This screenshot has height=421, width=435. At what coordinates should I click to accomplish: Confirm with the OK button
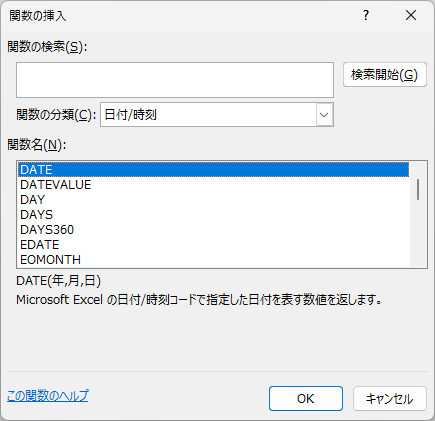click(x=306, y=399)
